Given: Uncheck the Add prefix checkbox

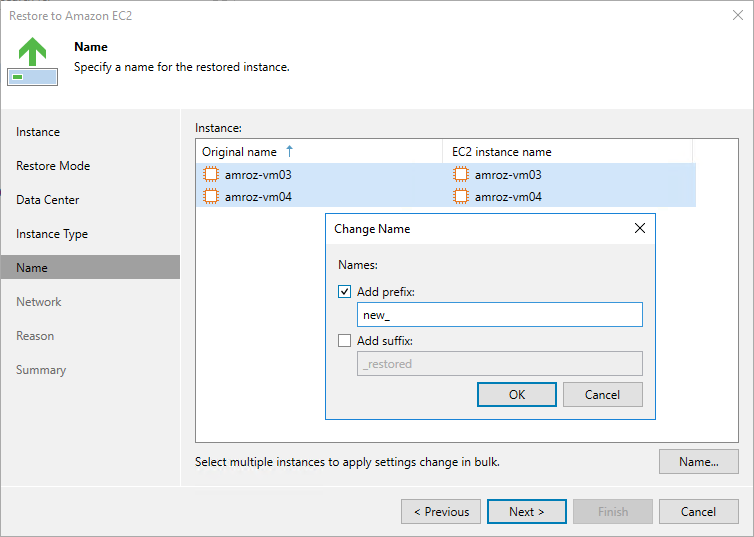Looking at the screenshot, I should pyautogui.click(x=344, y=292).
